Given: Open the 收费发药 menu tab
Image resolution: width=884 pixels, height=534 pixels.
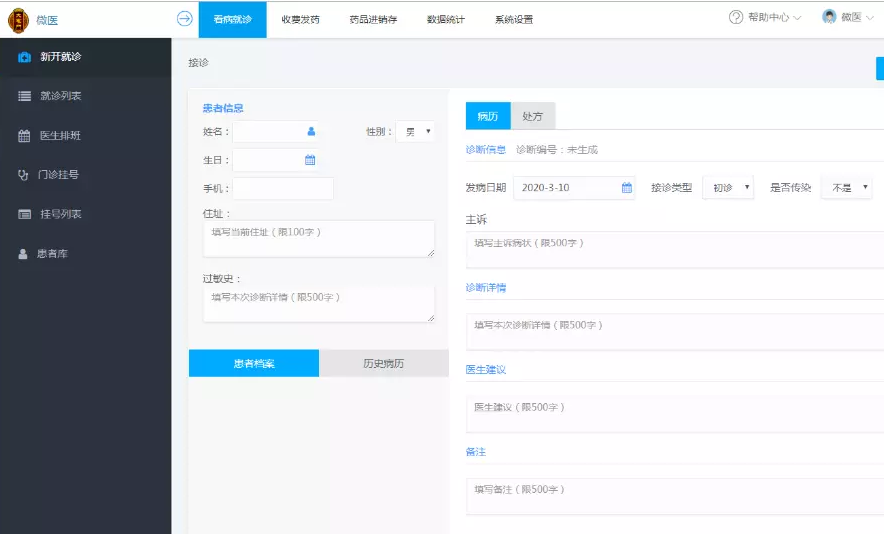Looking at the screenshot, I should (x=300, y=19).
